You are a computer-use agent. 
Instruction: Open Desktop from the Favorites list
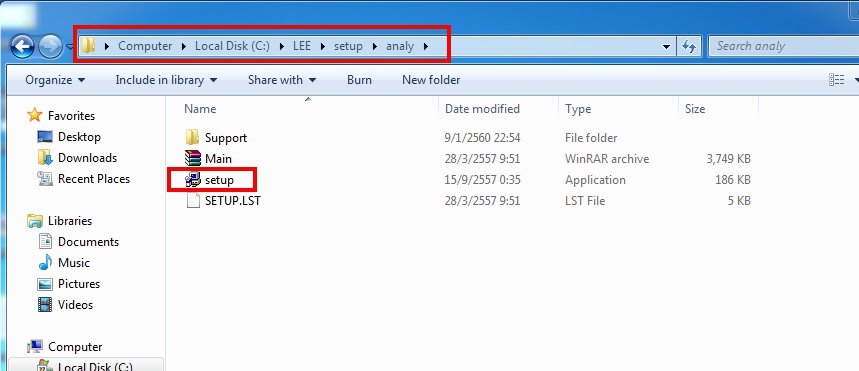[79, 137]
